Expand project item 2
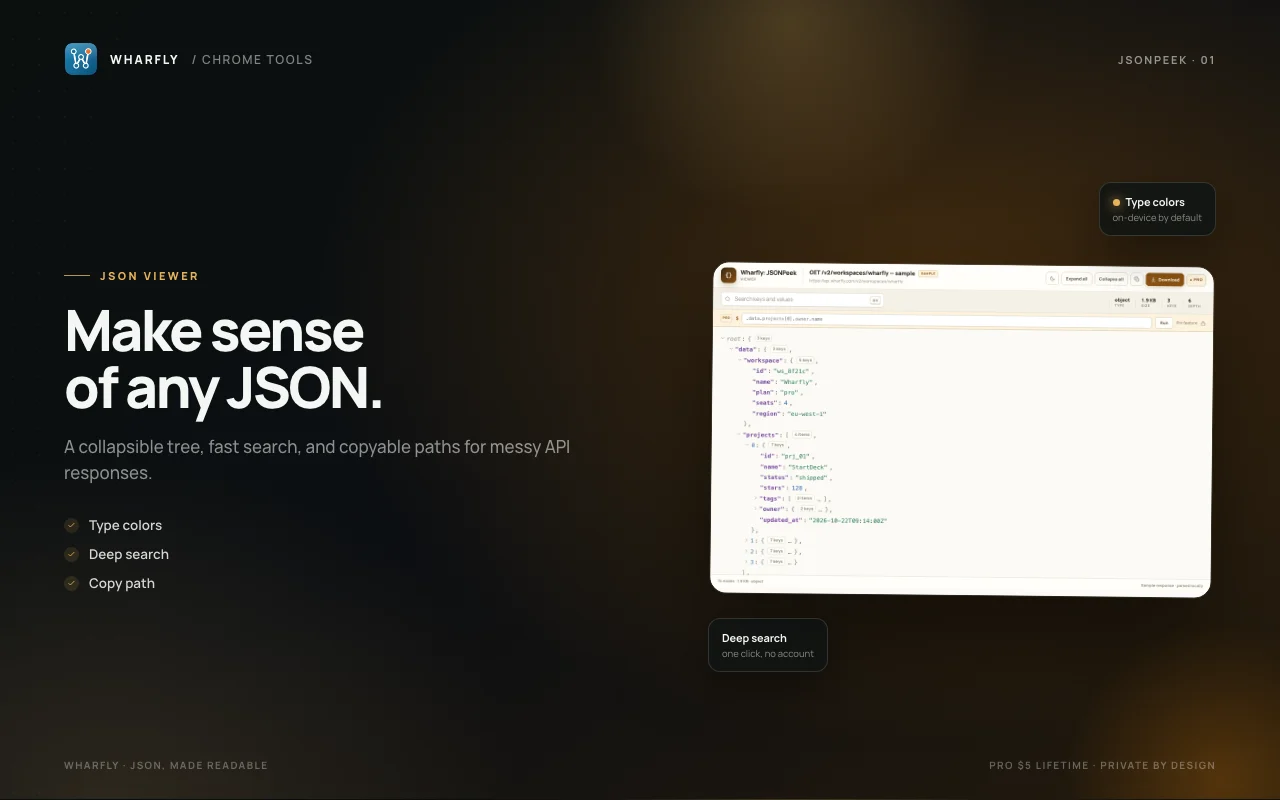 746,551
